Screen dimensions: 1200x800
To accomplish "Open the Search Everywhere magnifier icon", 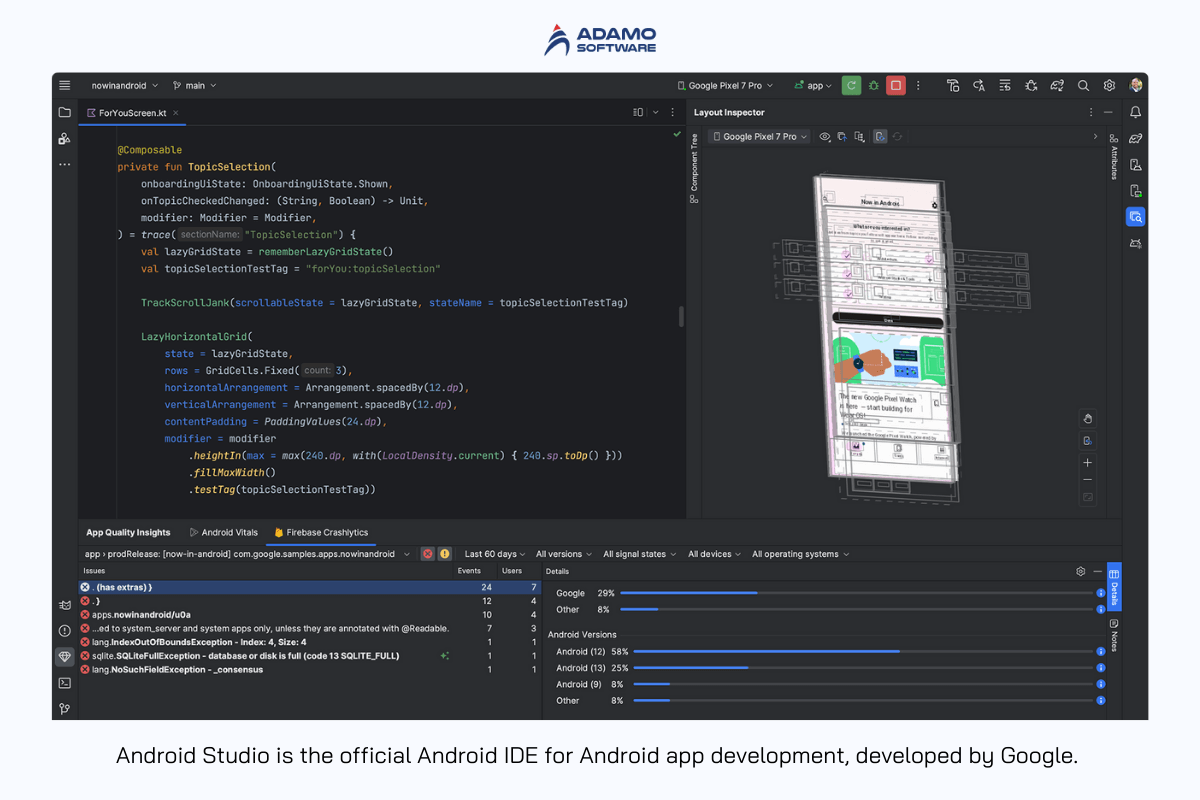I will [1083, 86].
